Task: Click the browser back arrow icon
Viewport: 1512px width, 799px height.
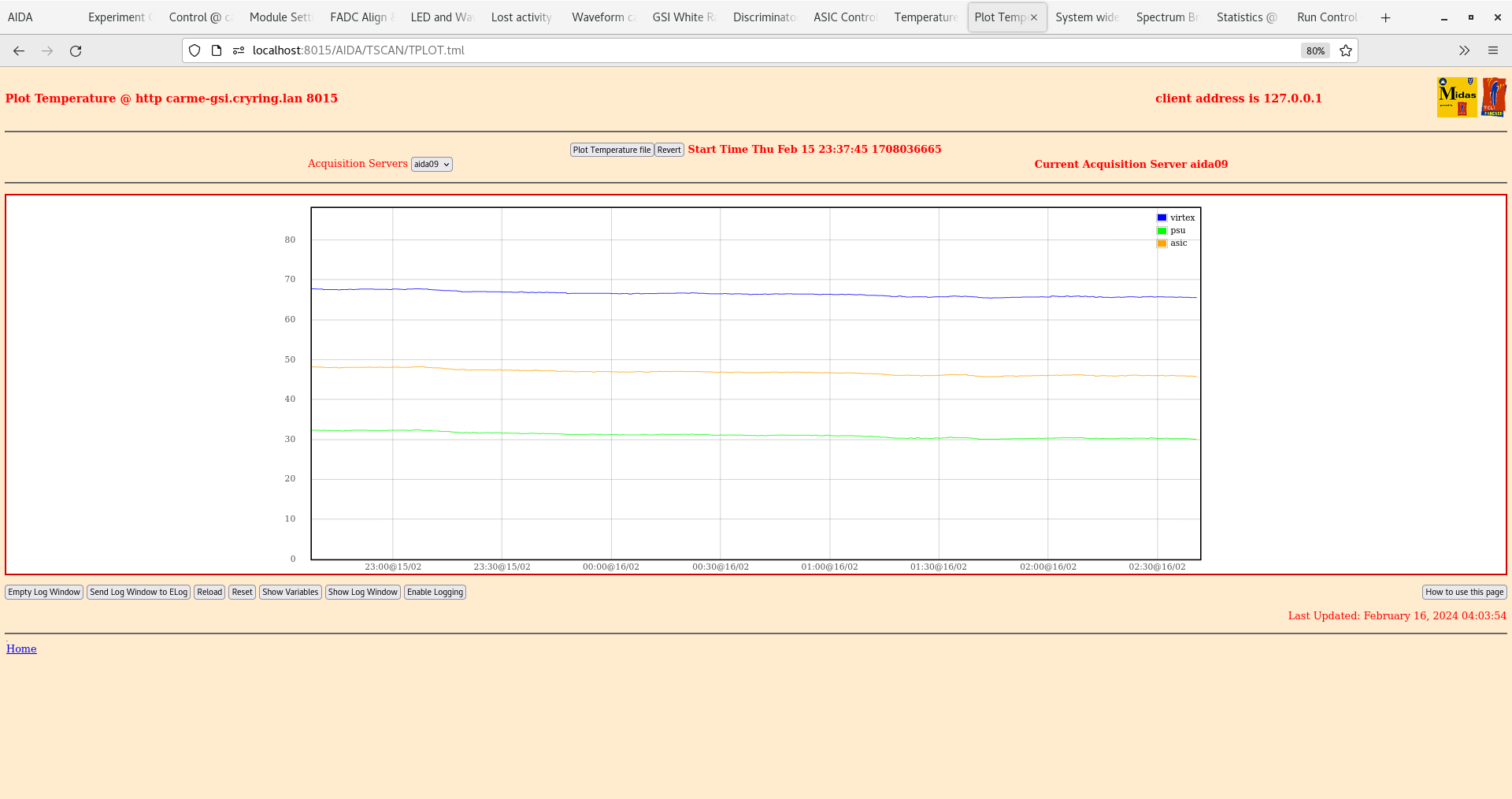Action: pyautogui.click(x=19, y=50)
